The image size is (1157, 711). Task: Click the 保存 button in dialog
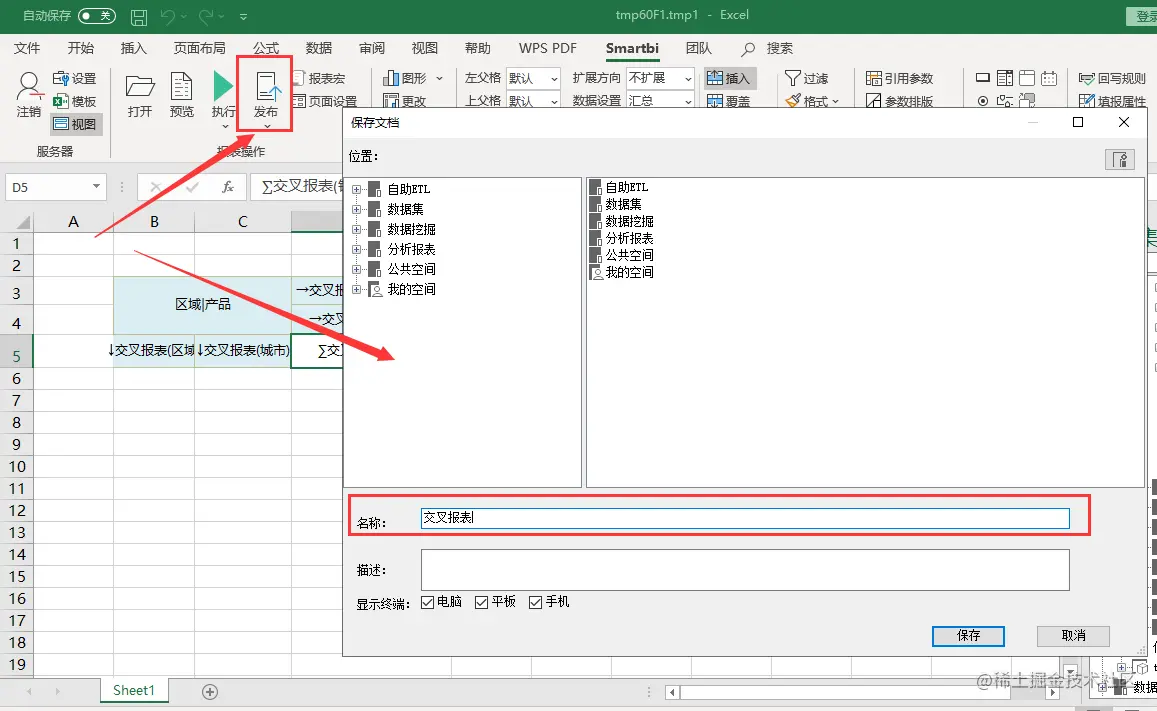point(967,636)
